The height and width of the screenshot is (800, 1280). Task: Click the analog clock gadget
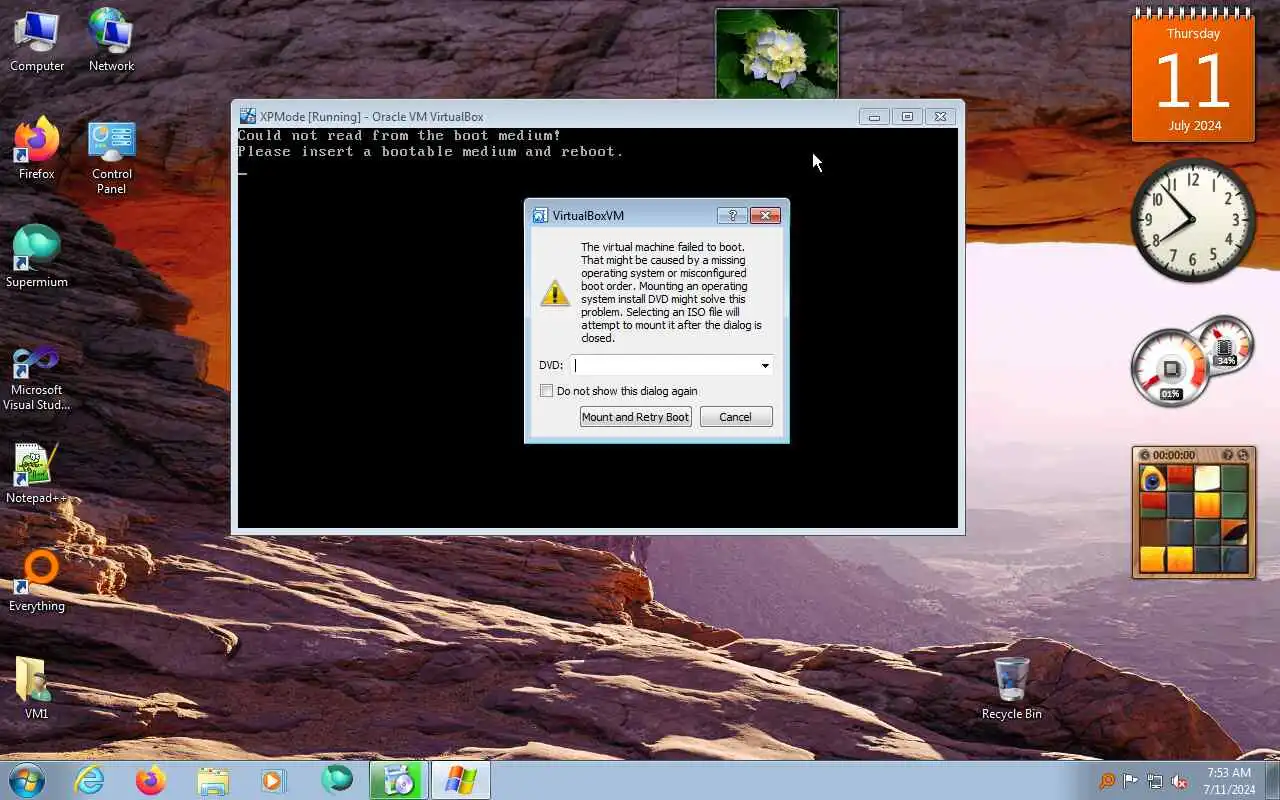[1193, 220]
